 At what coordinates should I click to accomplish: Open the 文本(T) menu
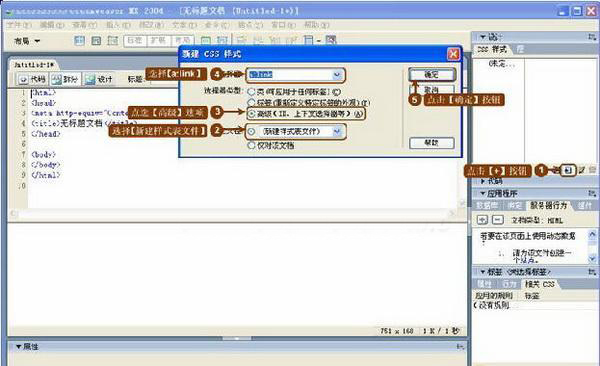point(184,25)
